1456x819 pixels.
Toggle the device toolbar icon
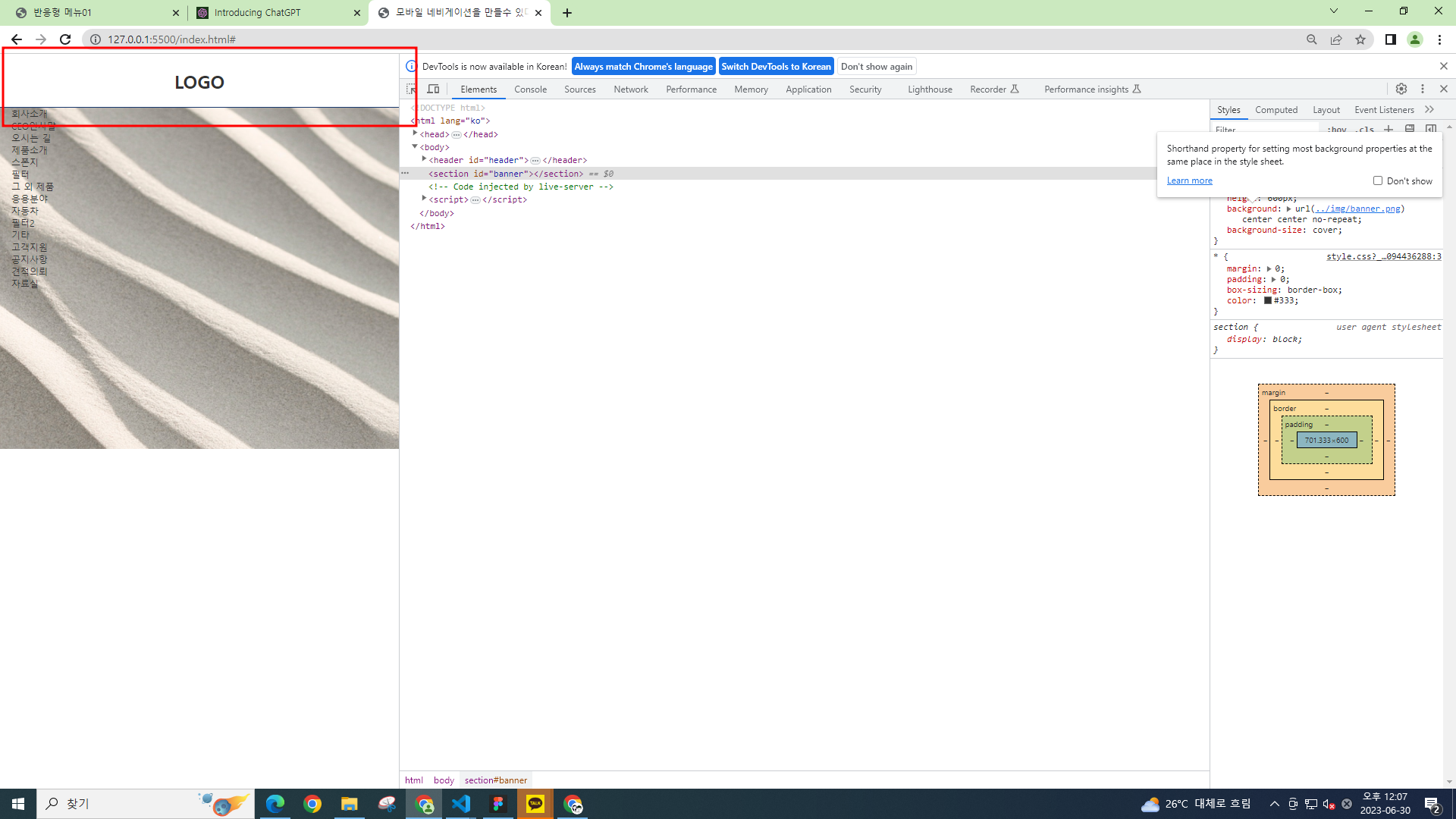click(433, 89)
